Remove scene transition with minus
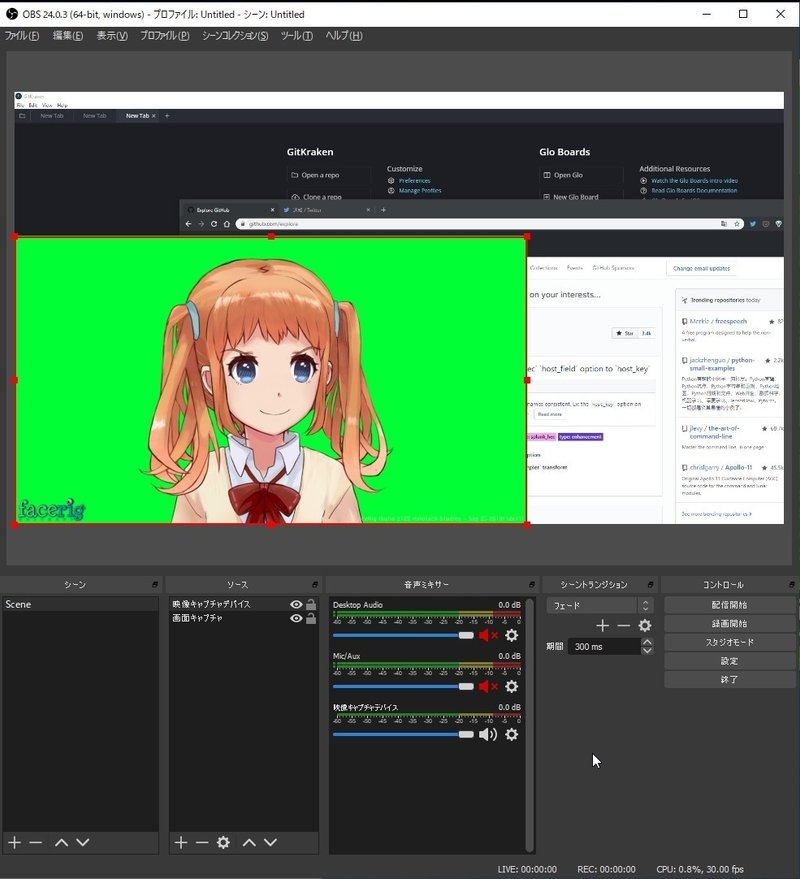The image size is (800, 879). (623, 626)
